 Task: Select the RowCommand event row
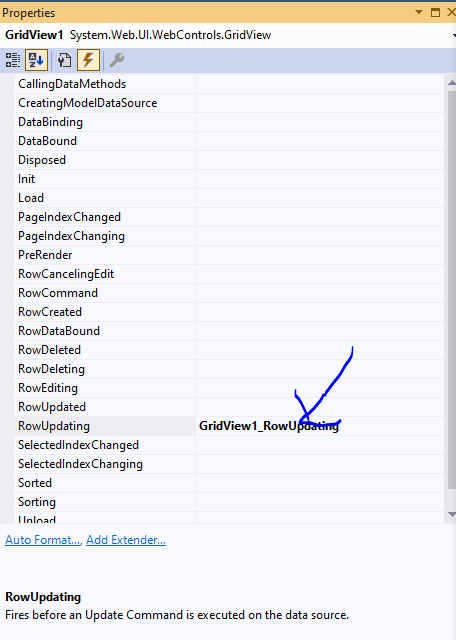pyautogui.click(x=229, y=293)
